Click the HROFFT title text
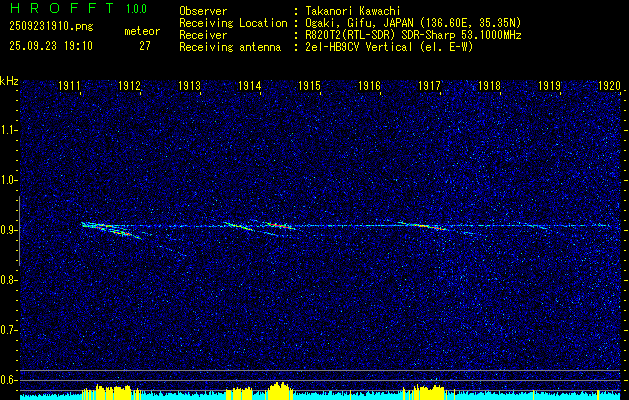The width and height of the screenshot is (629, 400). click(x=62, y=8)
